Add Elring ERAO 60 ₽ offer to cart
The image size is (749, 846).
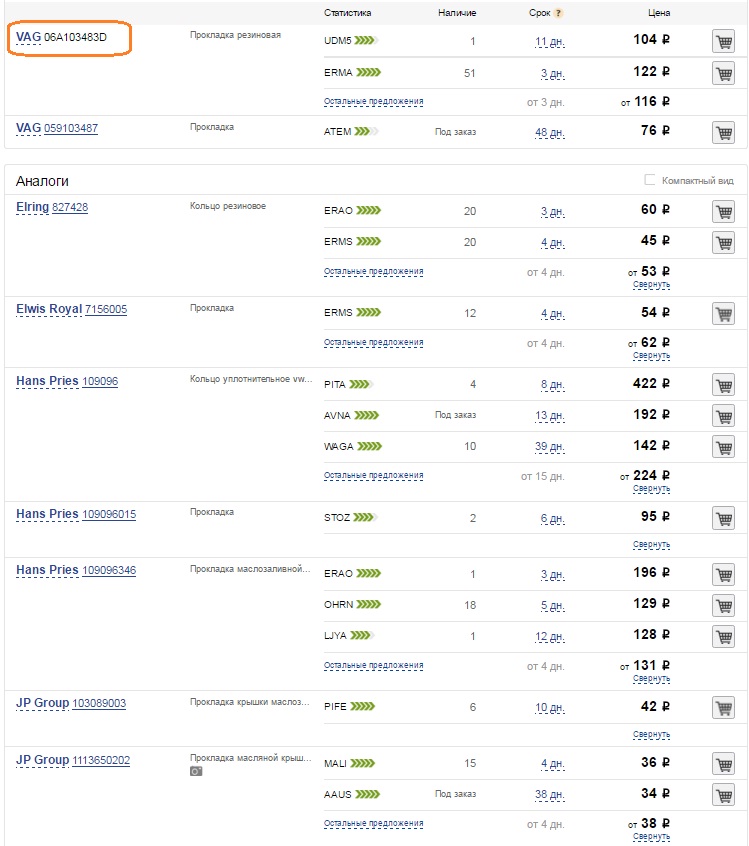pyautogui.click(x=724, y=212)
